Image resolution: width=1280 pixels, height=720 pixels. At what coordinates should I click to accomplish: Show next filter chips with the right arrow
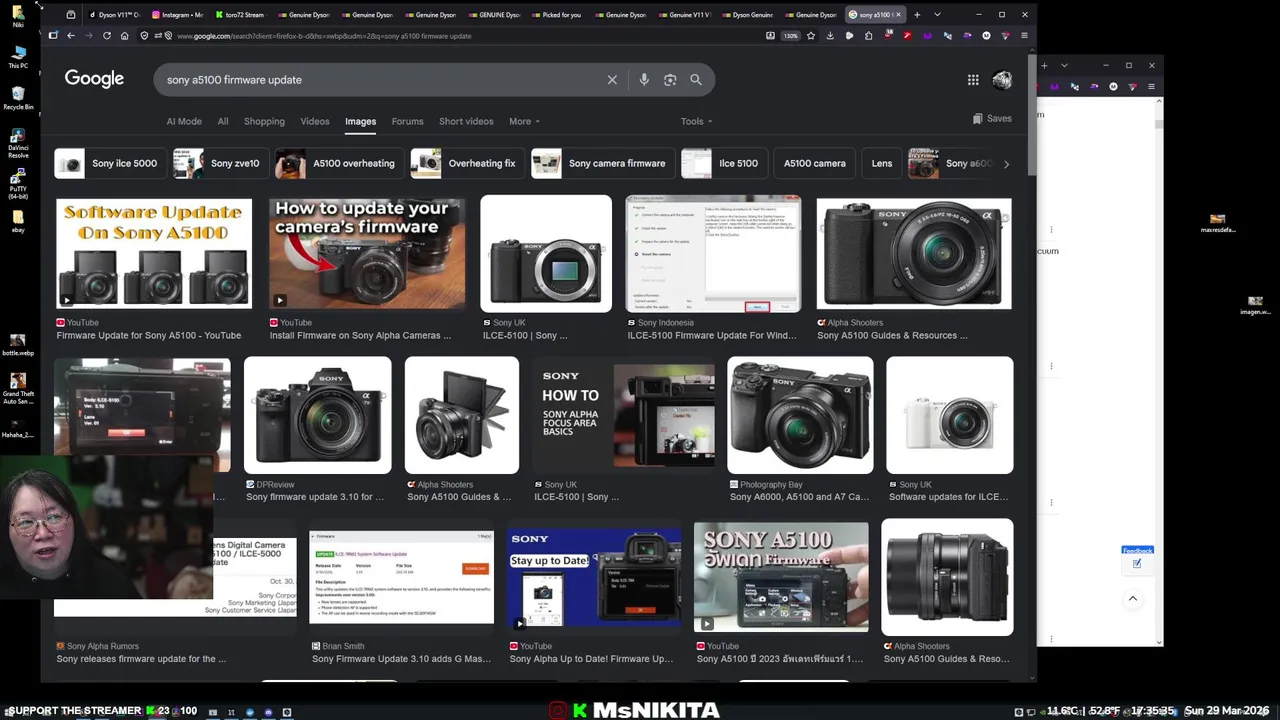pos(1006,164)
